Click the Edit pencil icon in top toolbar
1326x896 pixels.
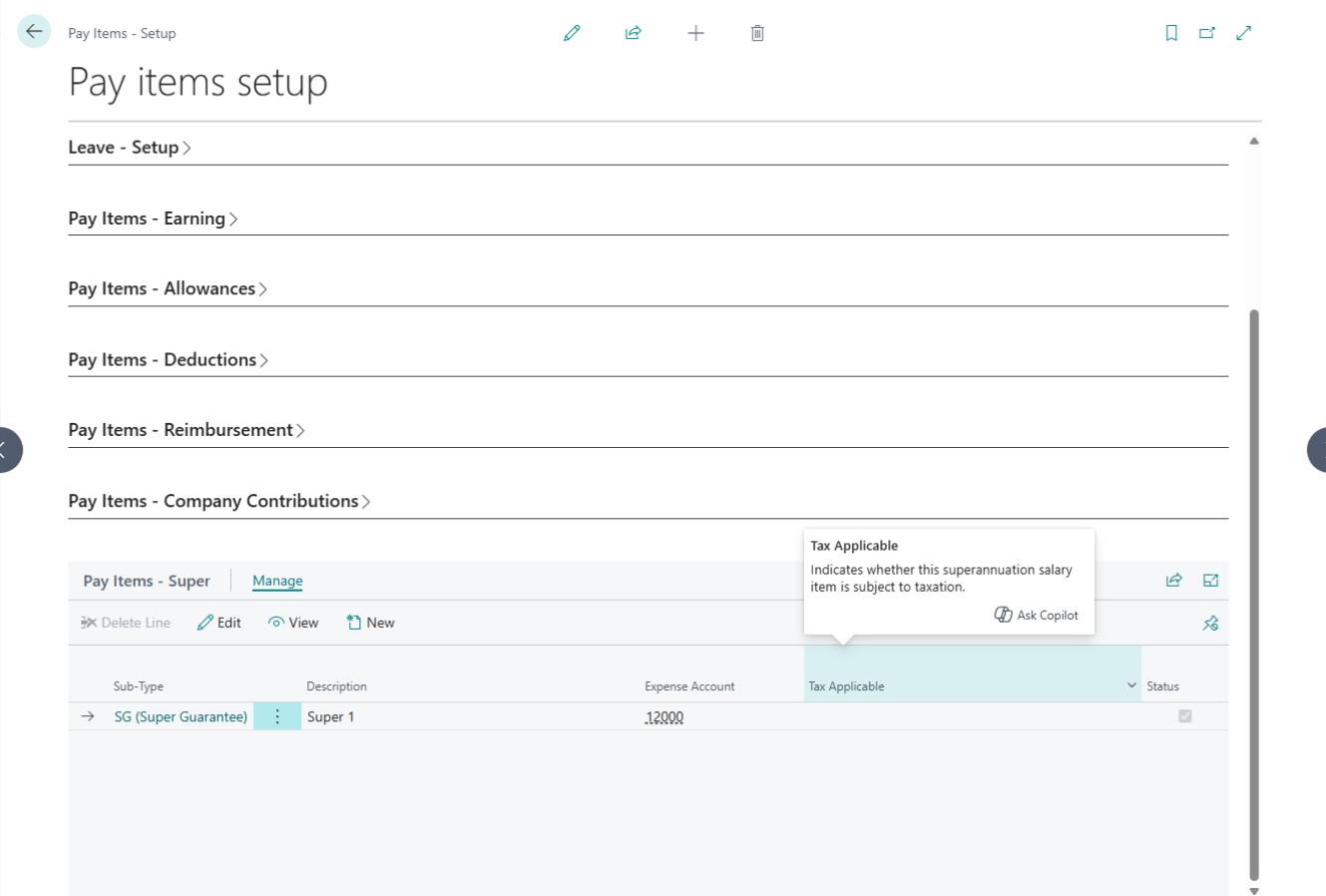572,33
